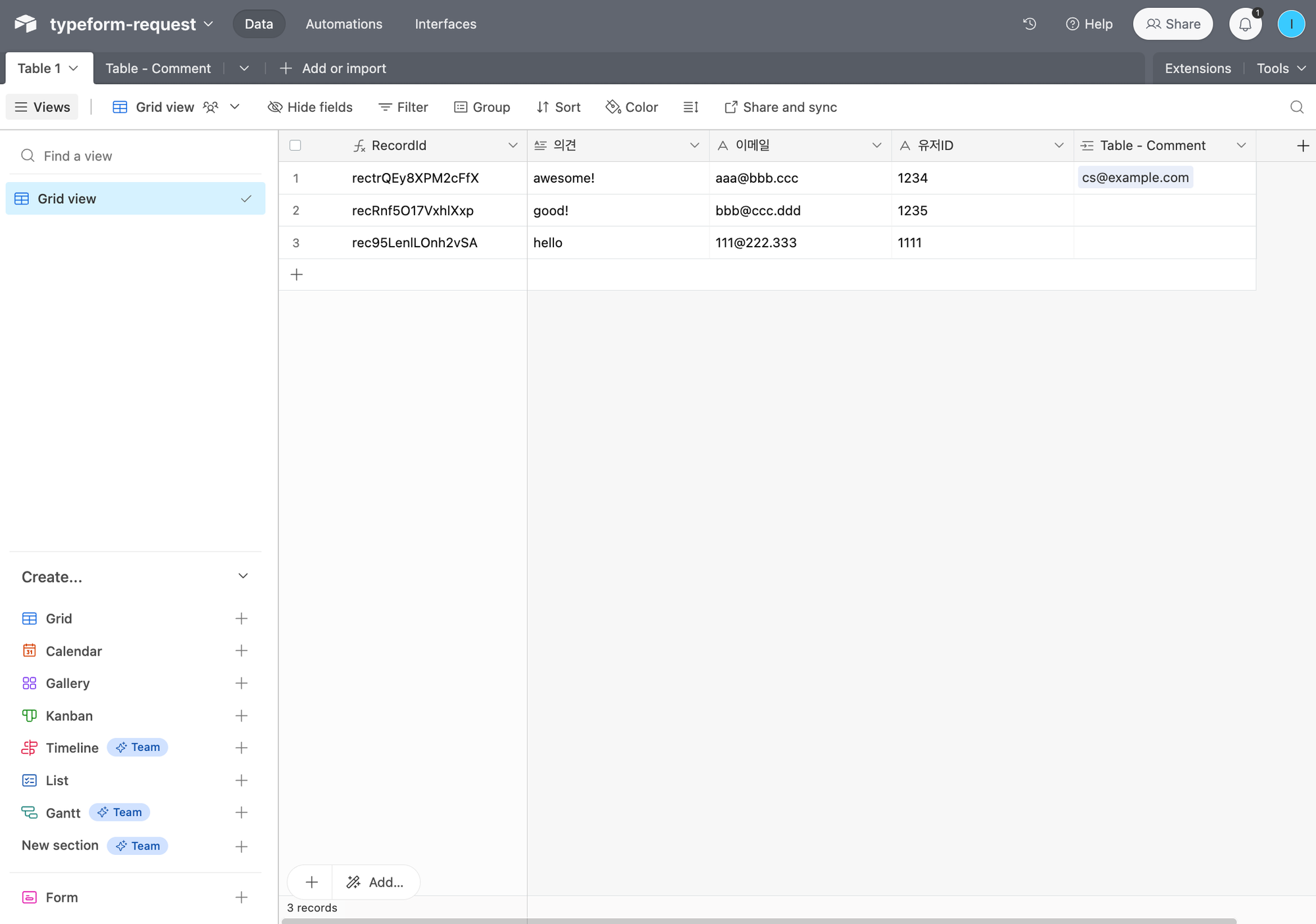
Task: Switch to the Interfaces tab
Action: coord(445,24)
